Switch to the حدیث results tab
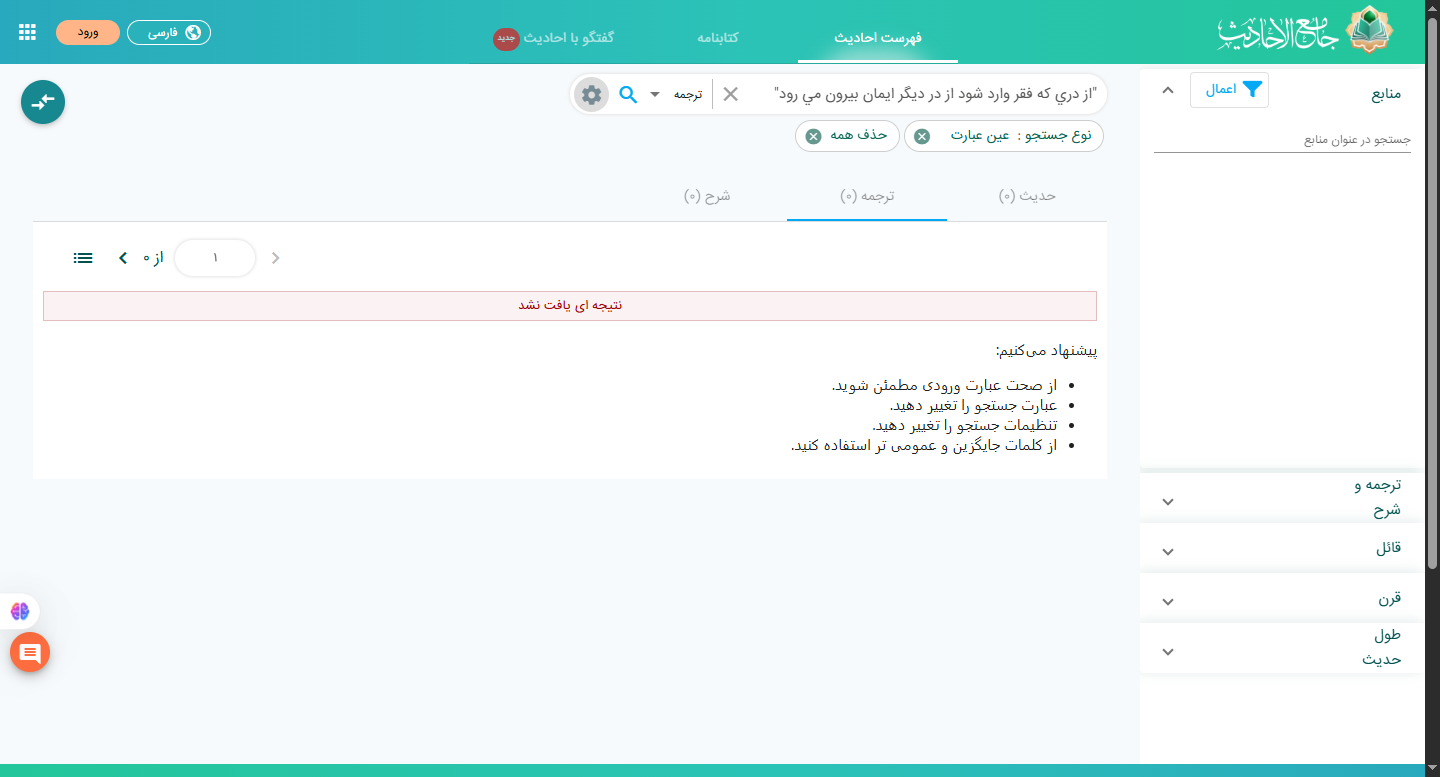The width and height of the screenshot is (1440, 777). (x=1027, y=196)
